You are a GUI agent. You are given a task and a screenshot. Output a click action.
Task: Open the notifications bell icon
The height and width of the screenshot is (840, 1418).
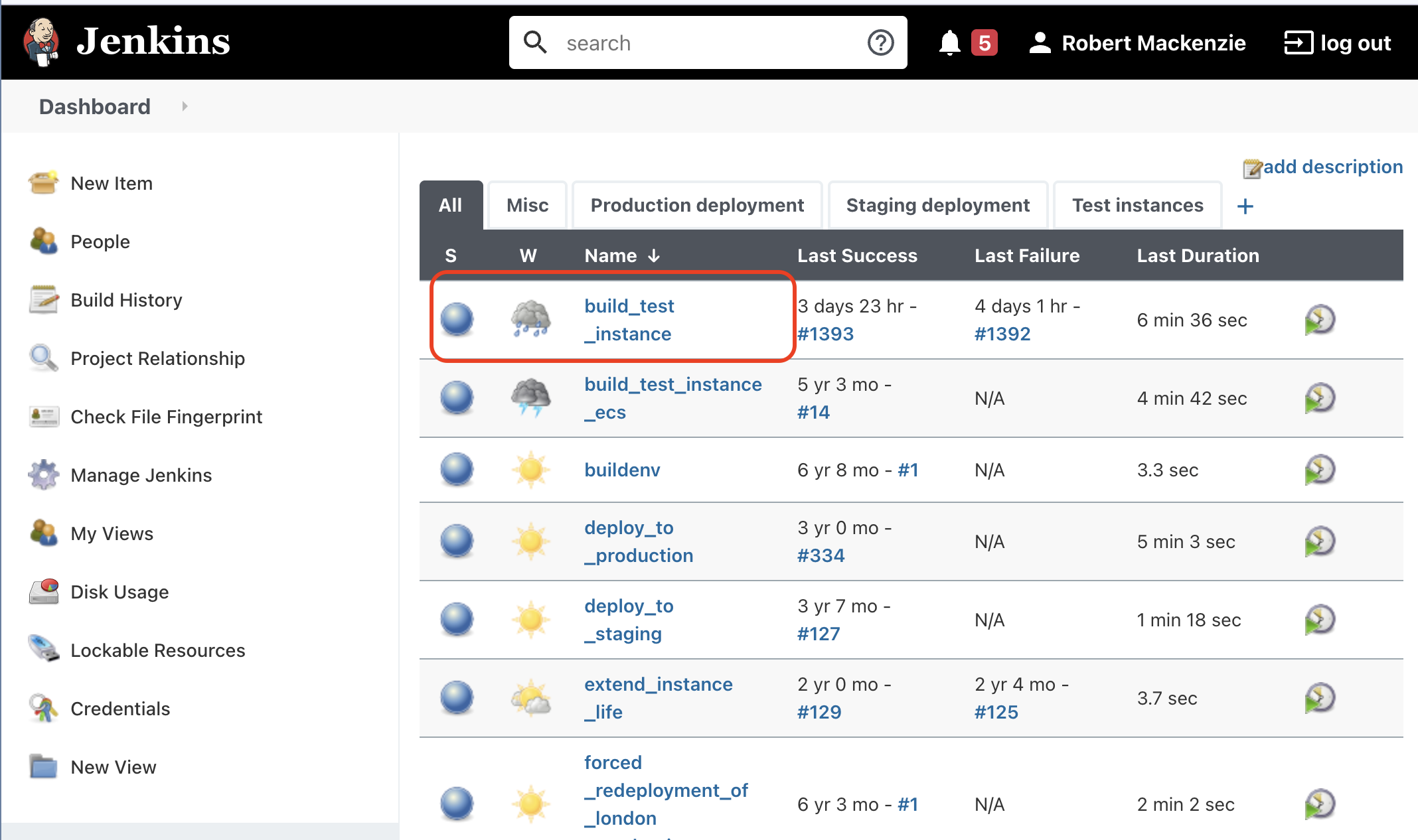949,42
